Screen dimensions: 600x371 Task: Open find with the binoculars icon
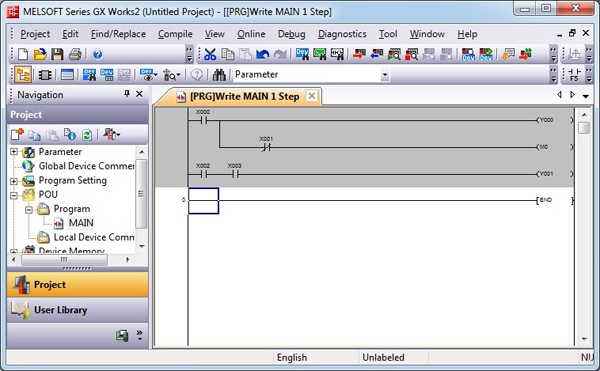click(x=219, y=75)
